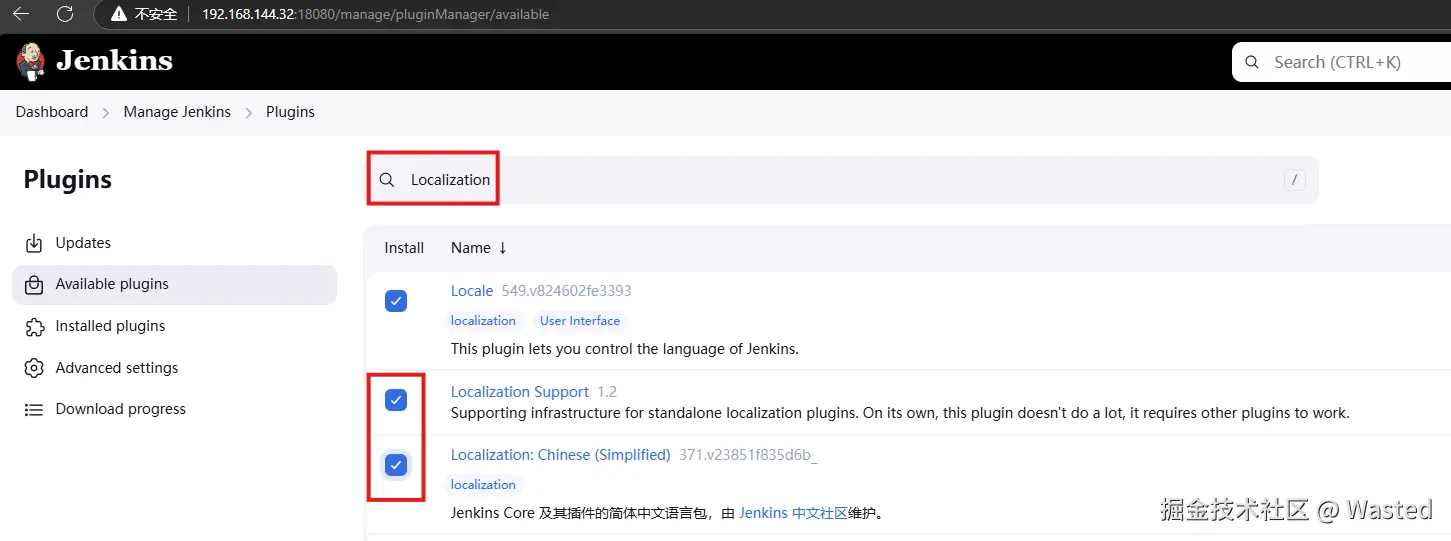Click version 549.v824602fe3393 text
The width and height of the screenshot is (1451, 541).
(566, 291)
